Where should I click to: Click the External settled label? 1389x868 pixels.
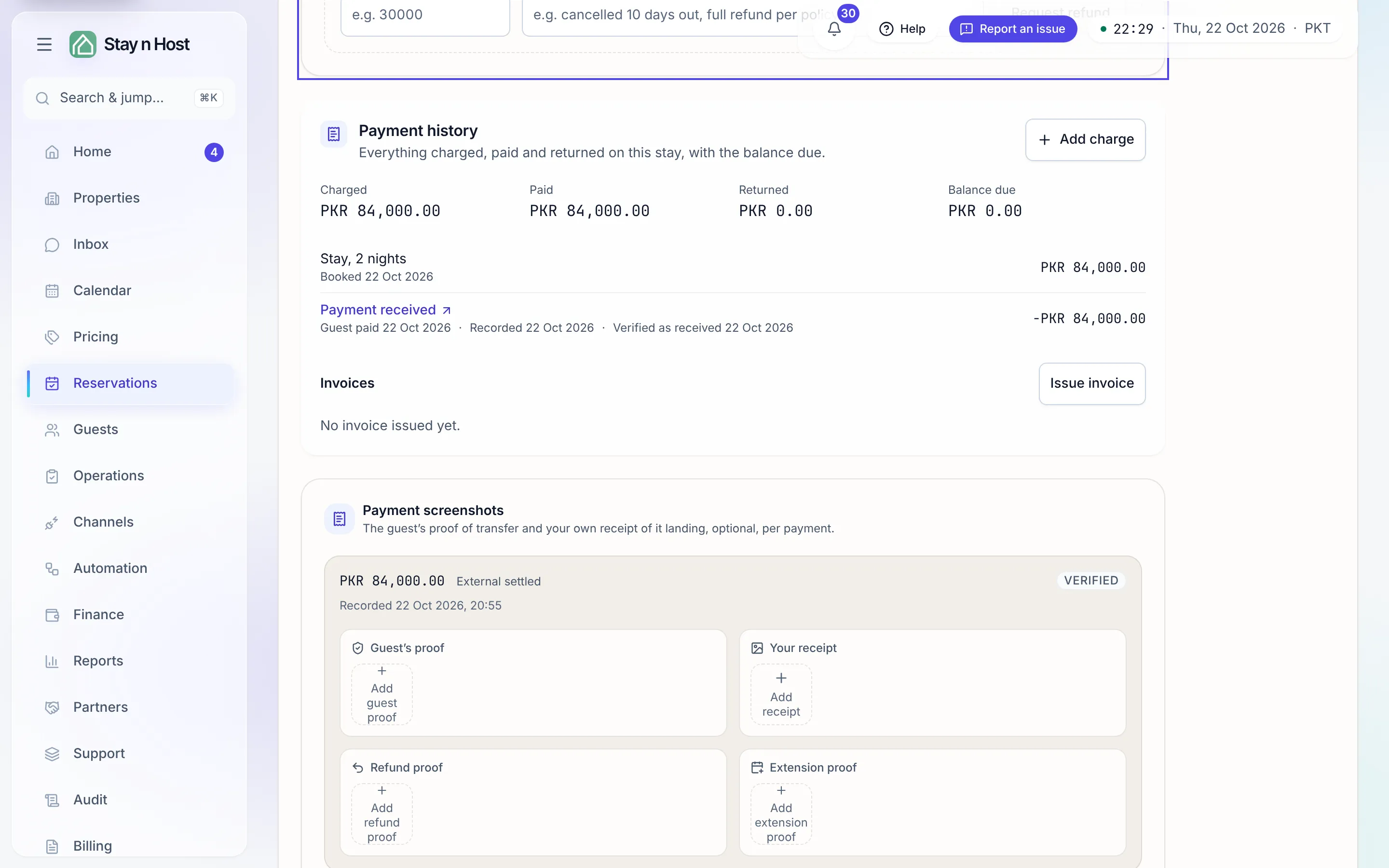(498, 581)
